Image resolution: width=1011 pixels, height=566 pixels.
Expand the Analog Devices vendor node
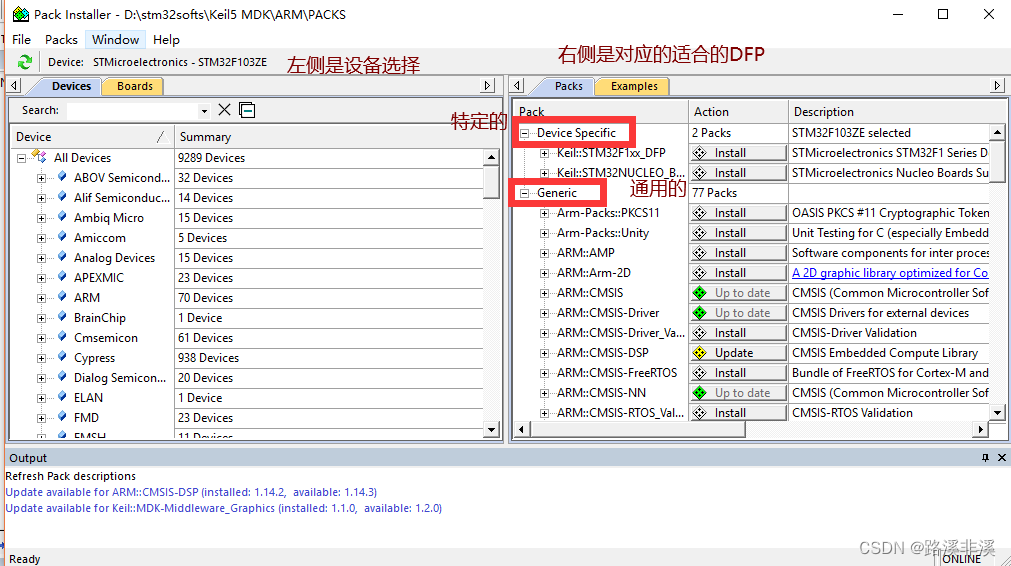pyautogui.click(x=41, y=258)
